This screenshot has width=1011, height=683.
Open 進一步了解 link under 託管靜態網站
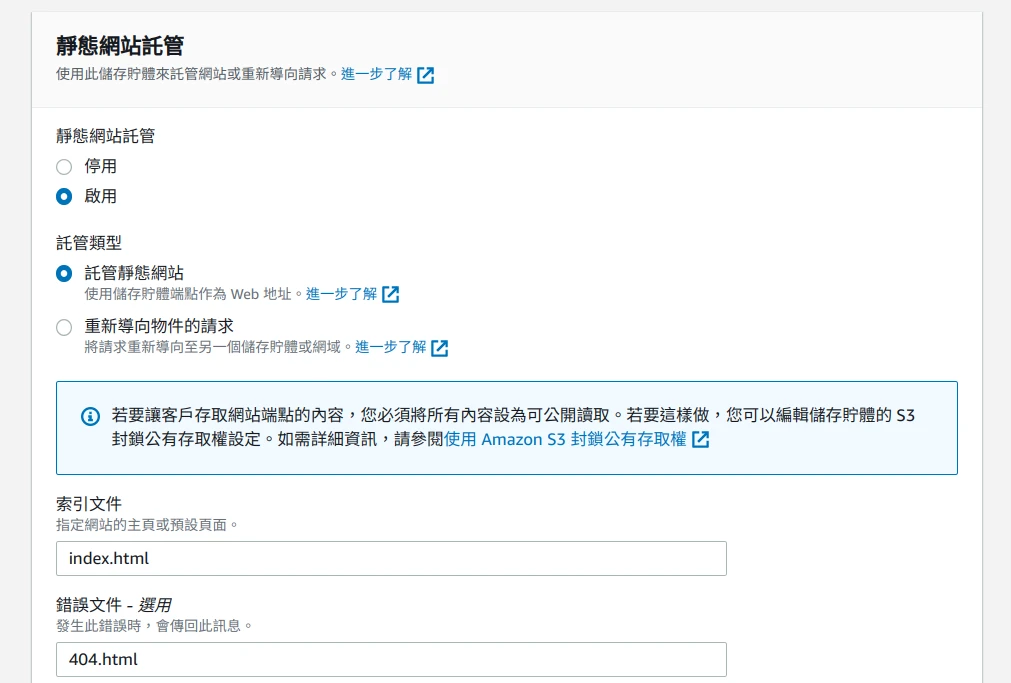tap(341, 294)
